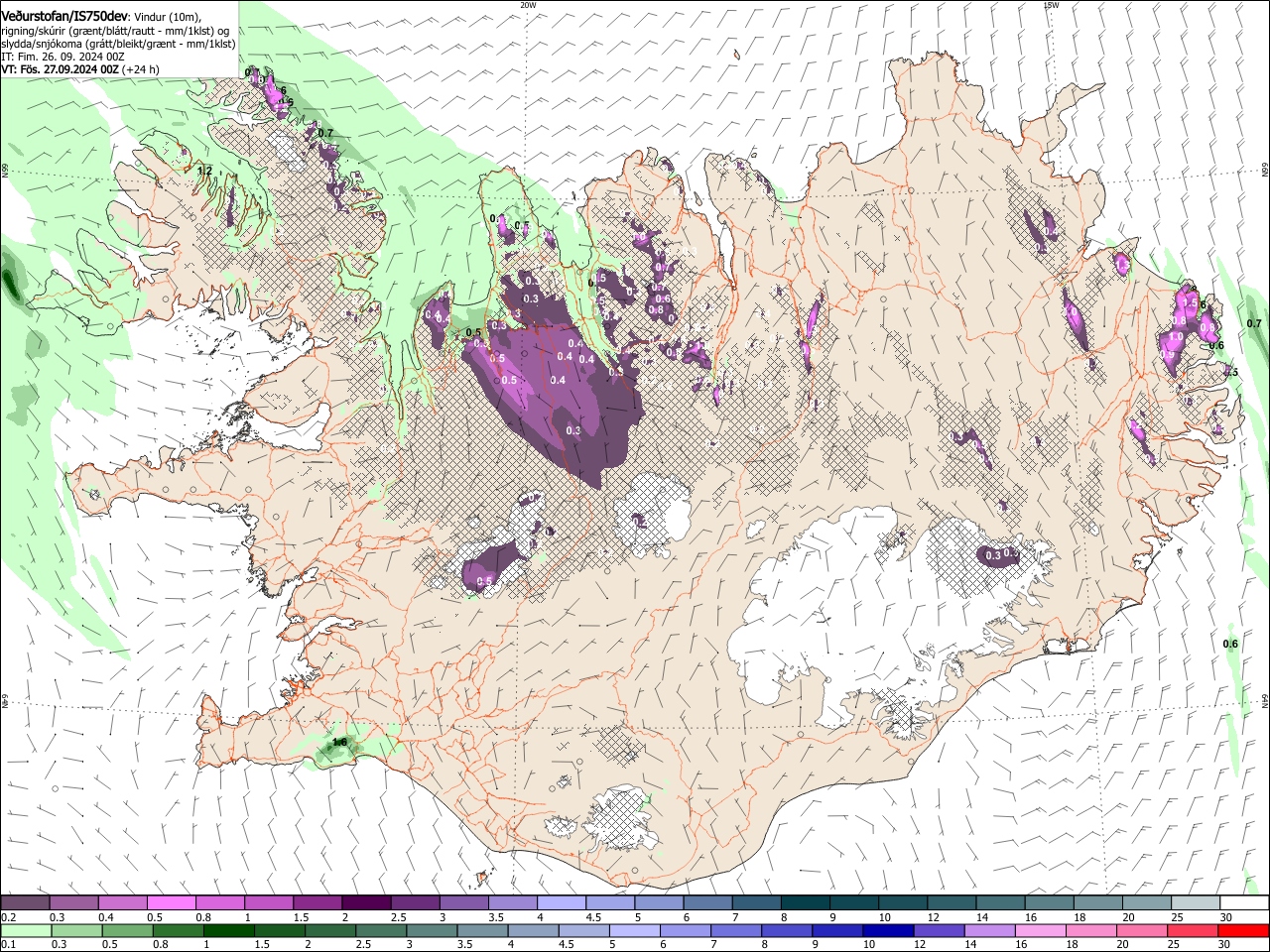
Task: Select the dark blue swatch labeled 10 in bottom legend
Action: [886, 930]
